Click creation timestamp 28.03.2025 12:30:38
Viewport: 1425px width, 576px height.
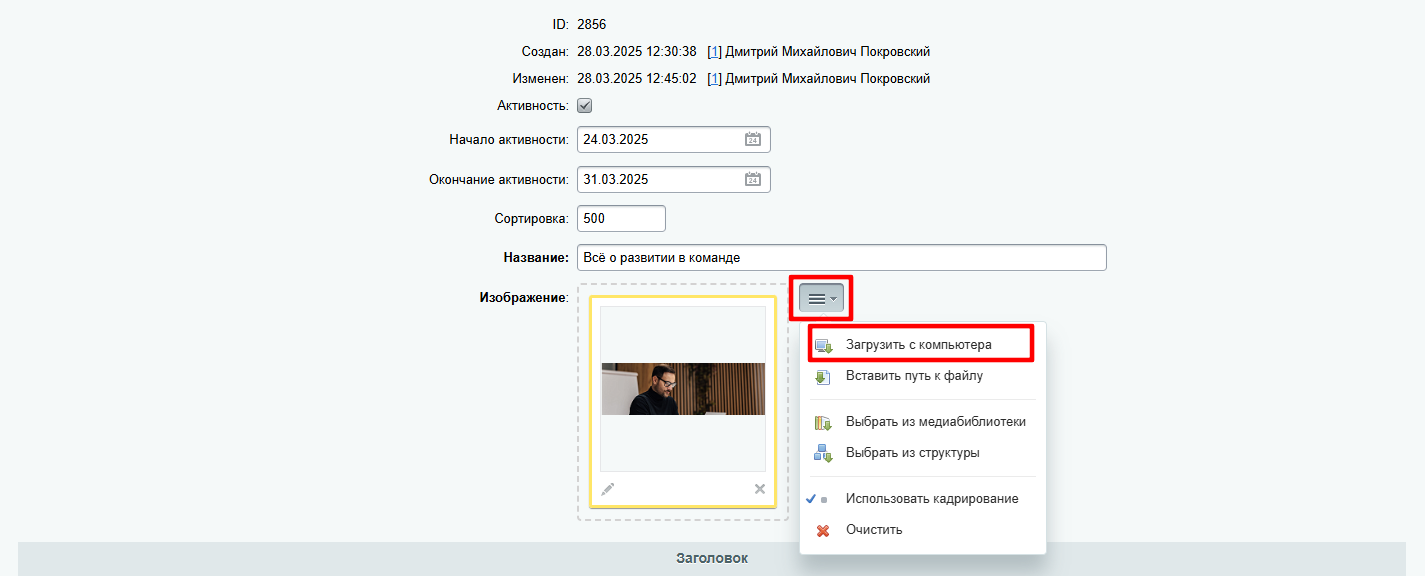[637, 52]
